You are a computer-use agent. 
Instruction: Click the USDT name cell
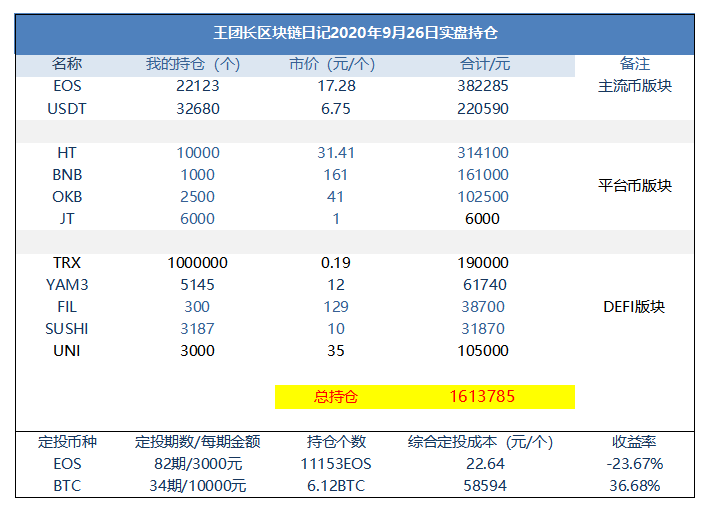67,109
